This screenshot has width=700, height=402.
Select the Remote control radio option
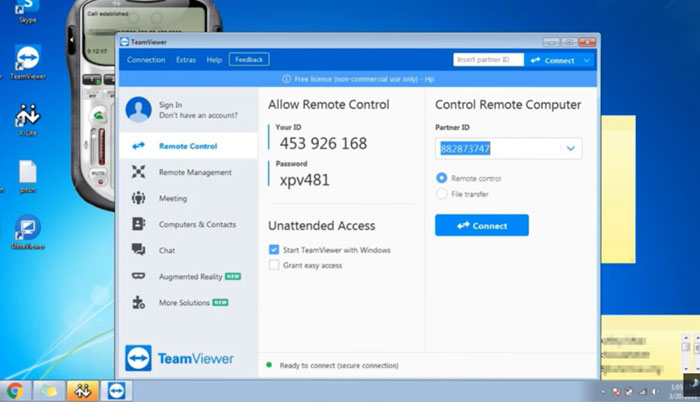coord(442,178)
